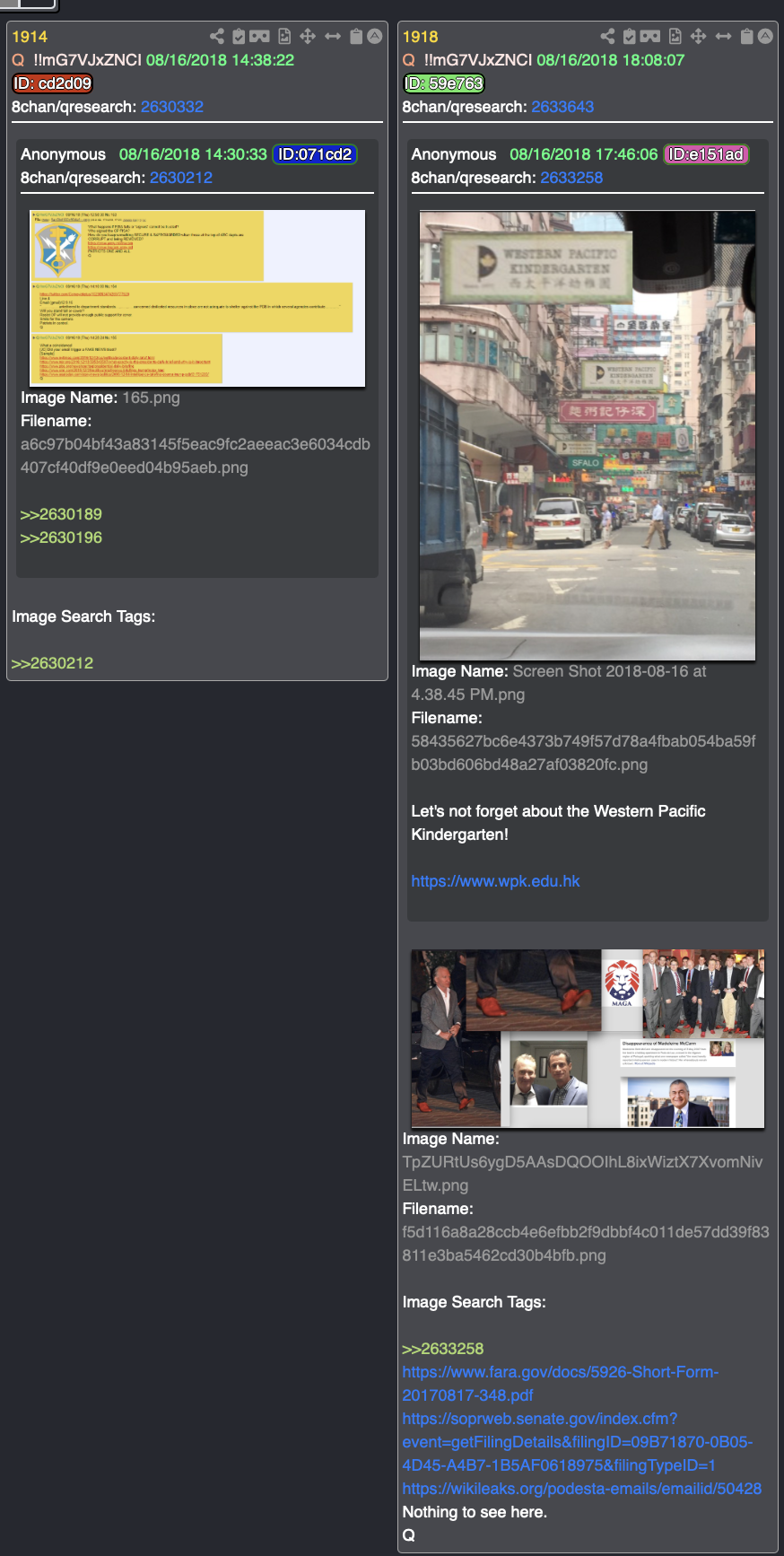Follow the >>2630212 reply reference
Screen dimensions: 784x1556
coord(52,663)
